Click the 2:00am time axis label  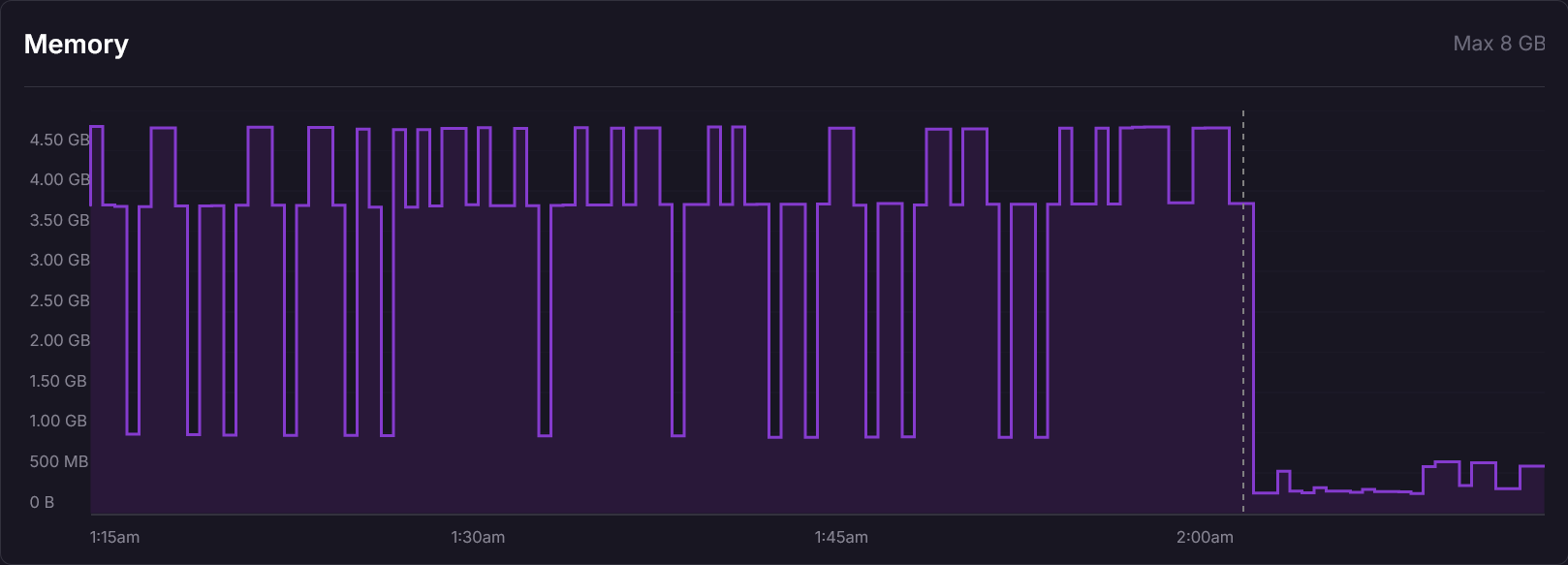point(1205,537)
